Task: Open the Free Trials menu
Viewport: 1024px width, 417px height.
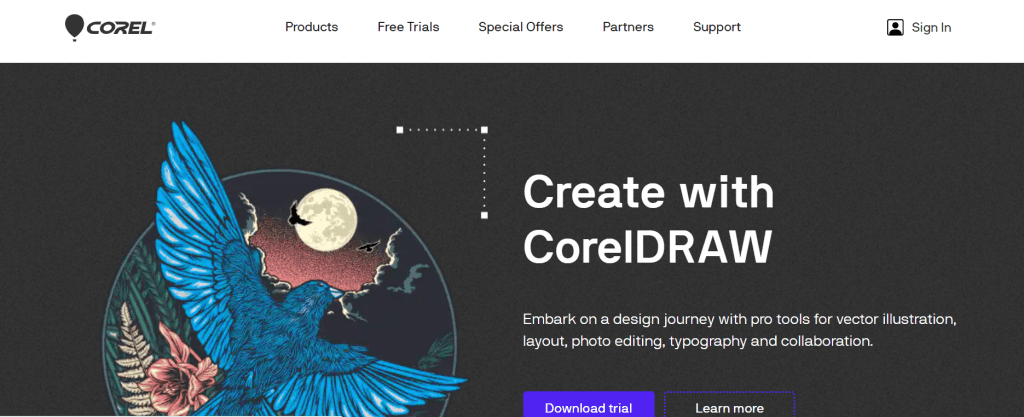Action: tap(408, 27)
